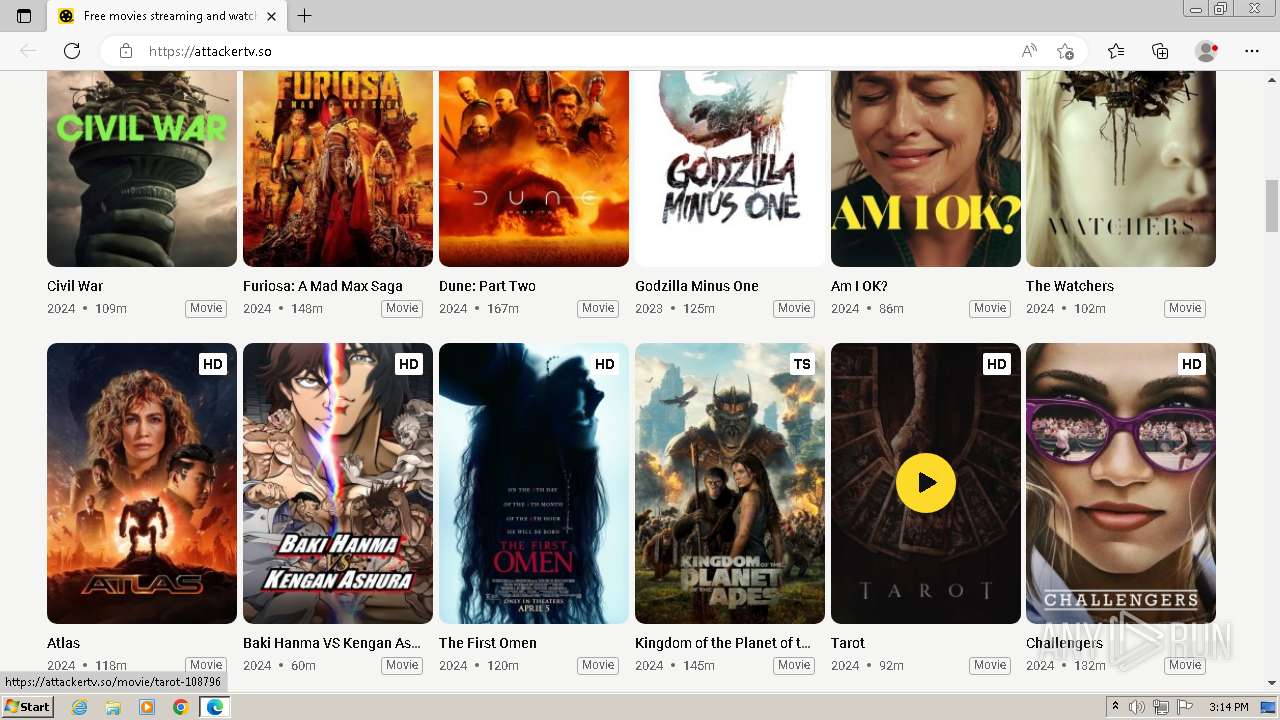
Task: Launch Chrome from taskbar
Action: pyautogui.click(x=181, y=707)
